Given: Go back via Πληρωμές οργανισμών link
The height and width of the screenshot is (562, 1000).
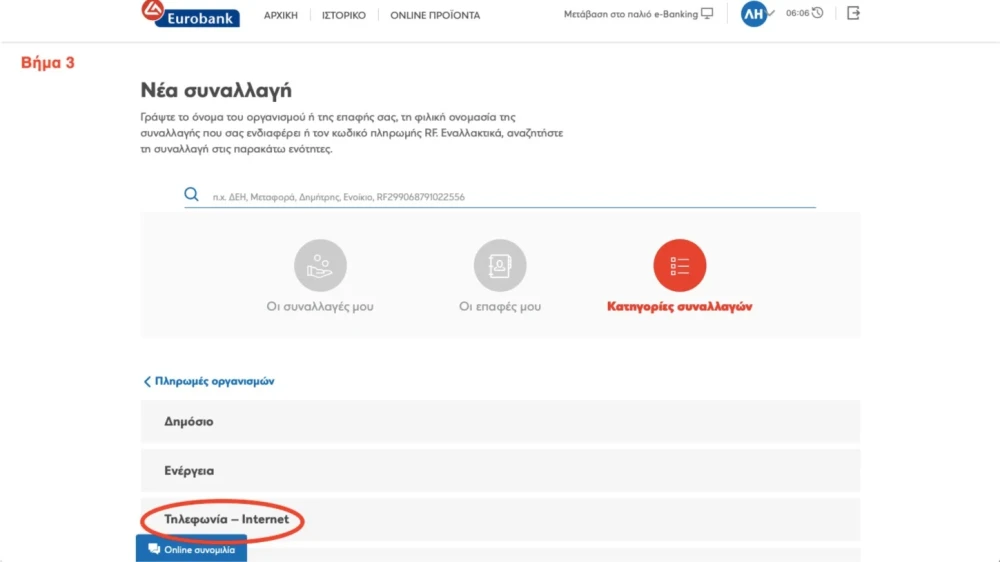Looking at the screenshot, I should pyautogui.click(x=214, y=381).
